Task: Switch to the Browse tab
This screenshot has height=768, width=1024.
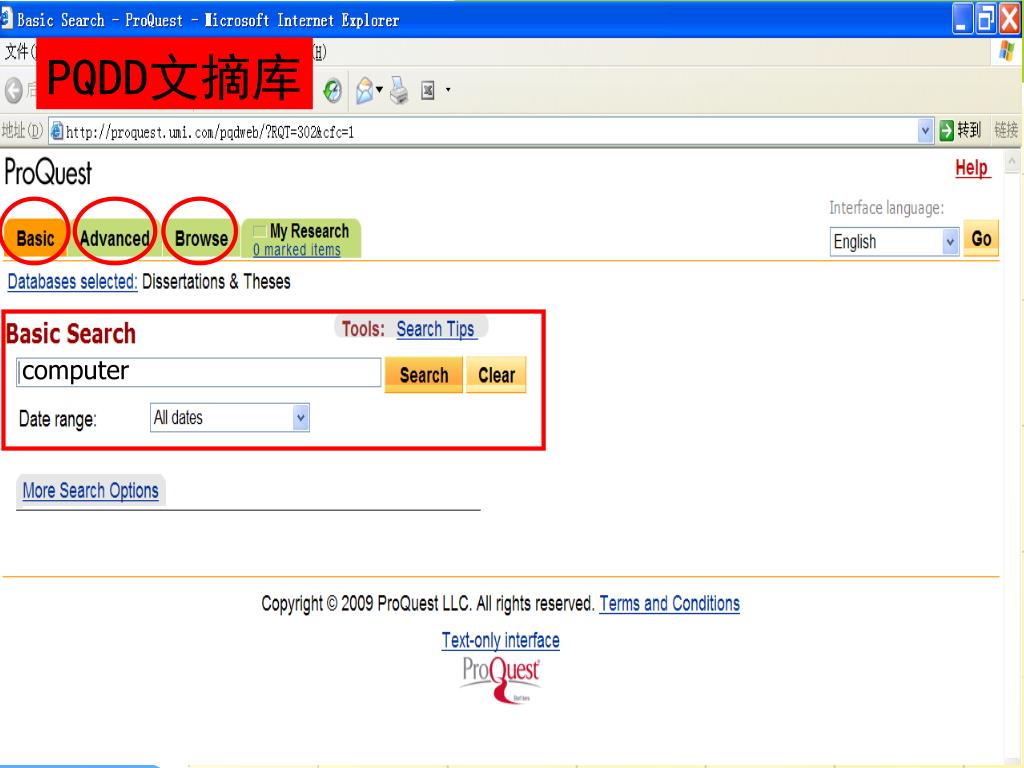Action: 201,238
